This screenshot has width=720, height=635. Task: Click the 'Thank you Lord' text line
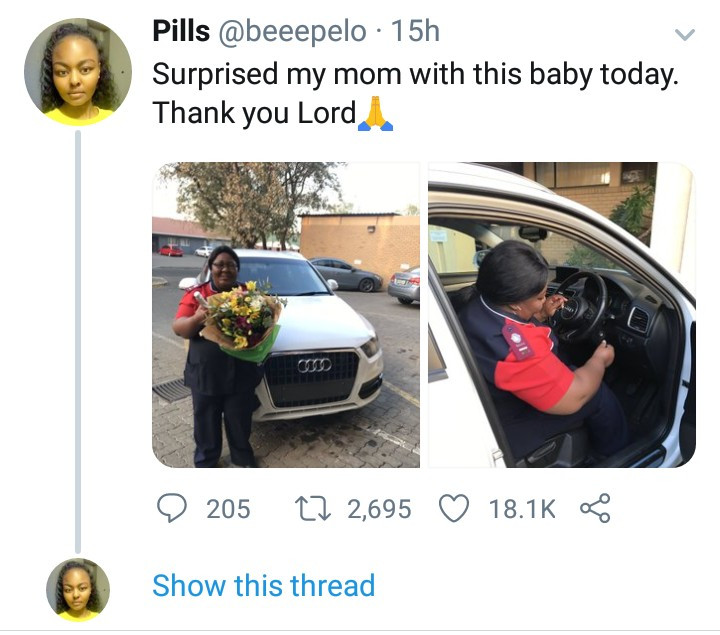point(254,113)
